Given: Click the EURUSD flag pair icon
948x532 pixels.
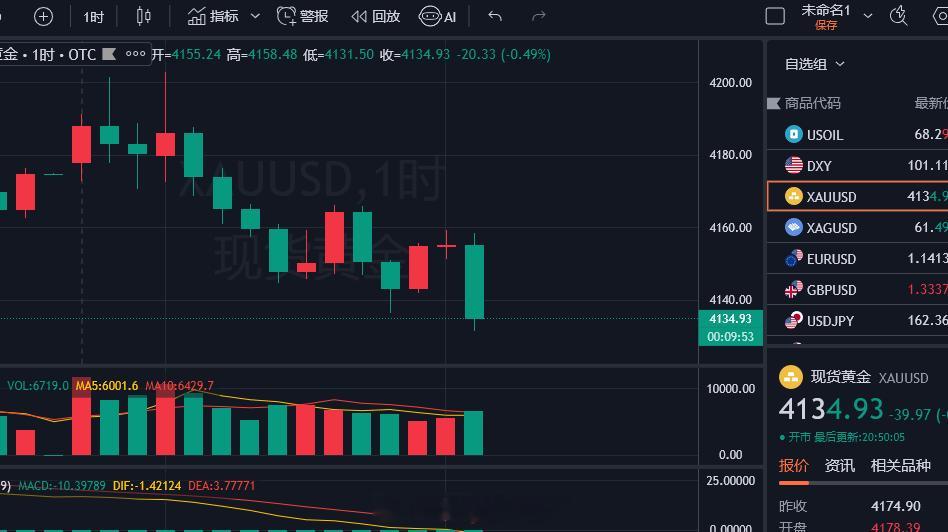Looking at the screenshot, I should [793, 259].
